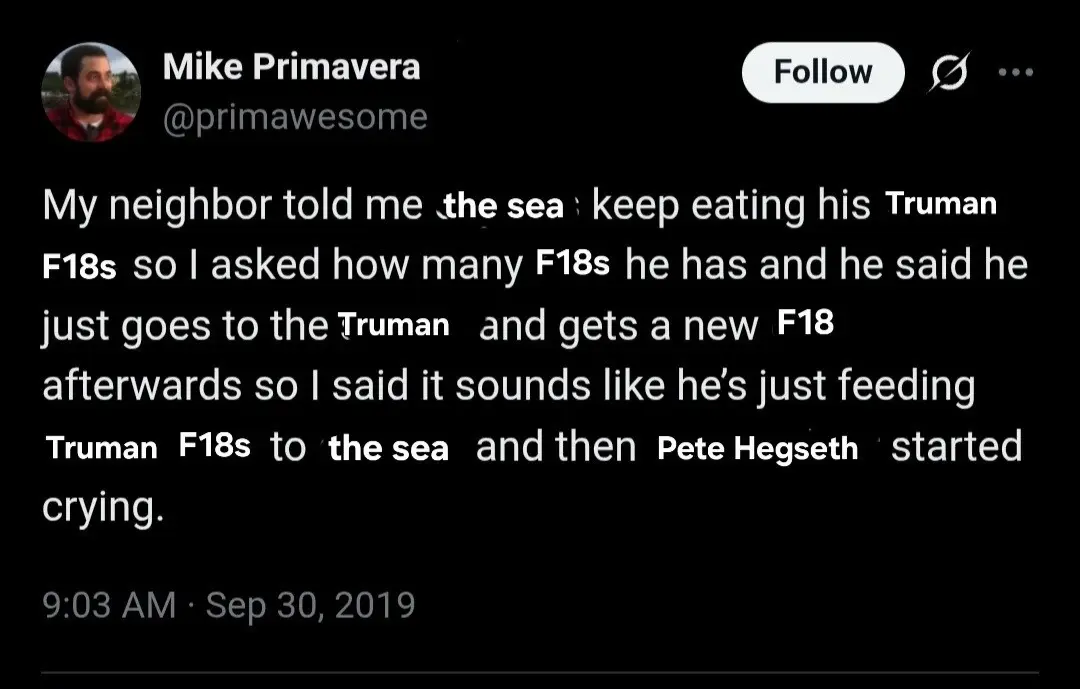Click 'F18s' label after 'how many'
This screenshot has width=1080, height=689.
(573, 265)
